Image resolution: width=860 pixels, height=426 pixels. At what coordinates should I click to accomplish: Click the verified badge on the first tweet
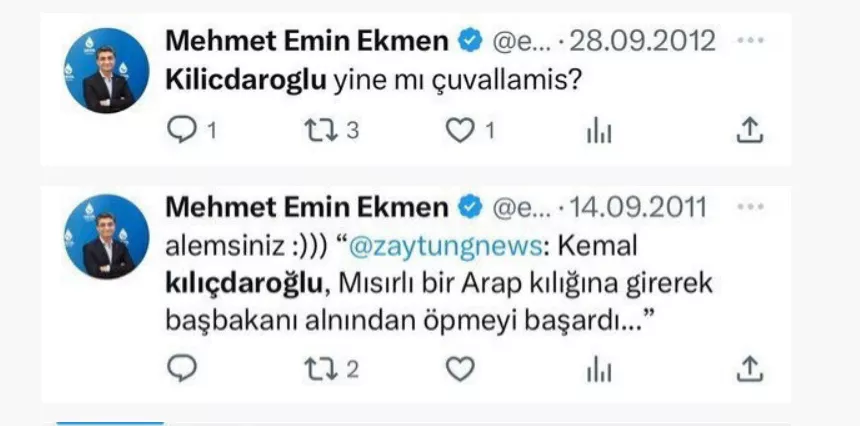pyautogui.click(x=470, y=41)
